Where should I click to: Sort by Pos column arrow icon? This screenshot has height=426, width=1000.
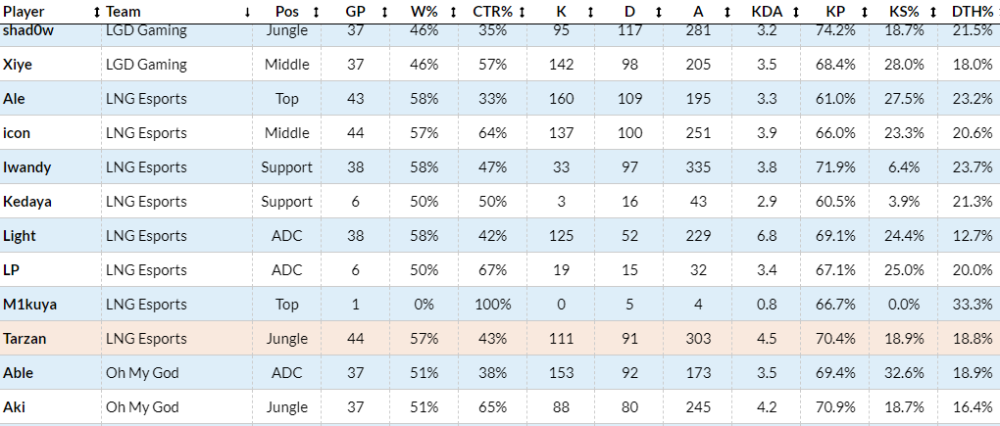pos(316,11)
